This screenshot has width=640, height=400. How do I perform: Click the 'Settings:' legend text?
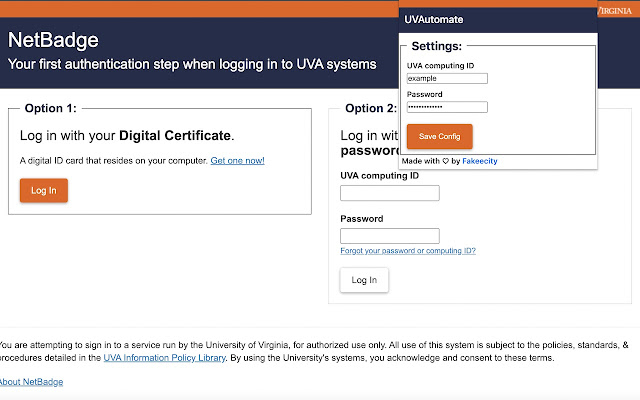pyautogui.click(x=436, y=46)
